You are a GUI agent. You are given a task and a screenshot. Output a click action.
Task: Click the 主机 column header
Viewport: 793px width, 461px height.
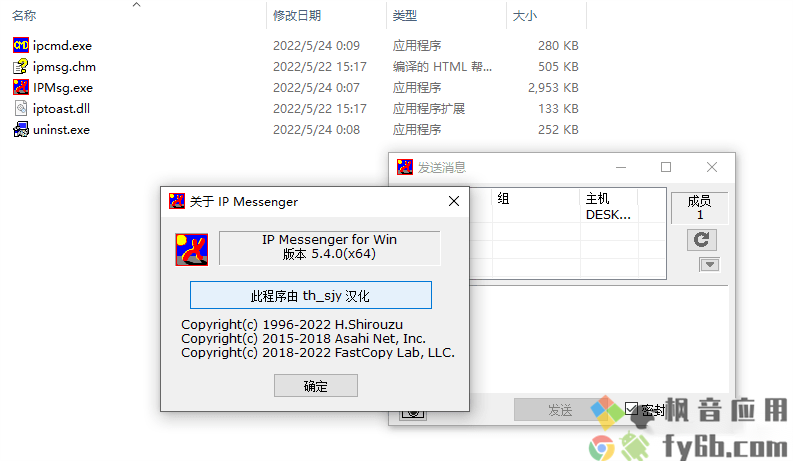pyautogui.click(x=597, y=198)
